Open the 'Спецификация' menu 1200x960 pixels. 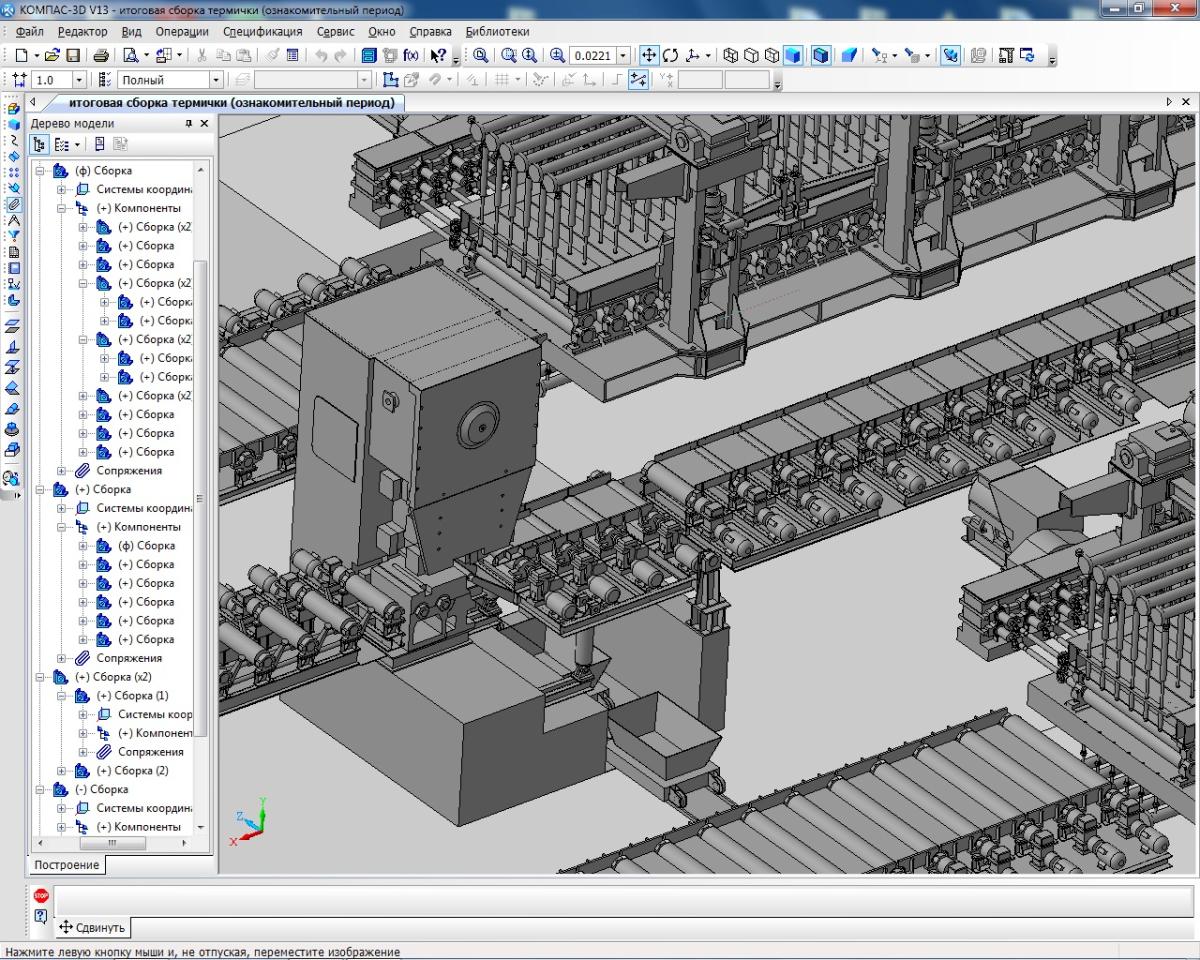click(262, 31)
